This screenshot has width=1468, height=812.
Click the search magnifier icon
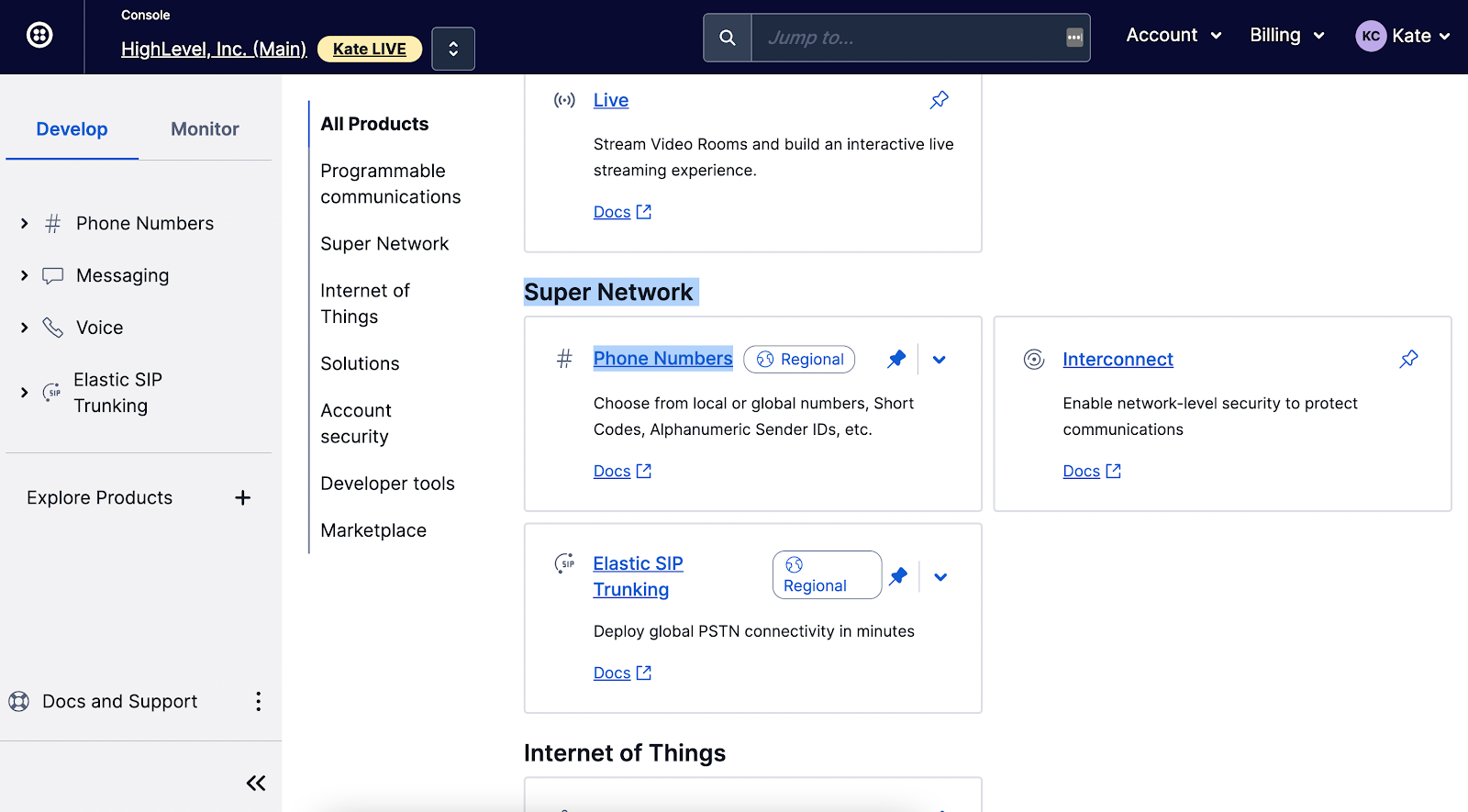tap(728, 38)
